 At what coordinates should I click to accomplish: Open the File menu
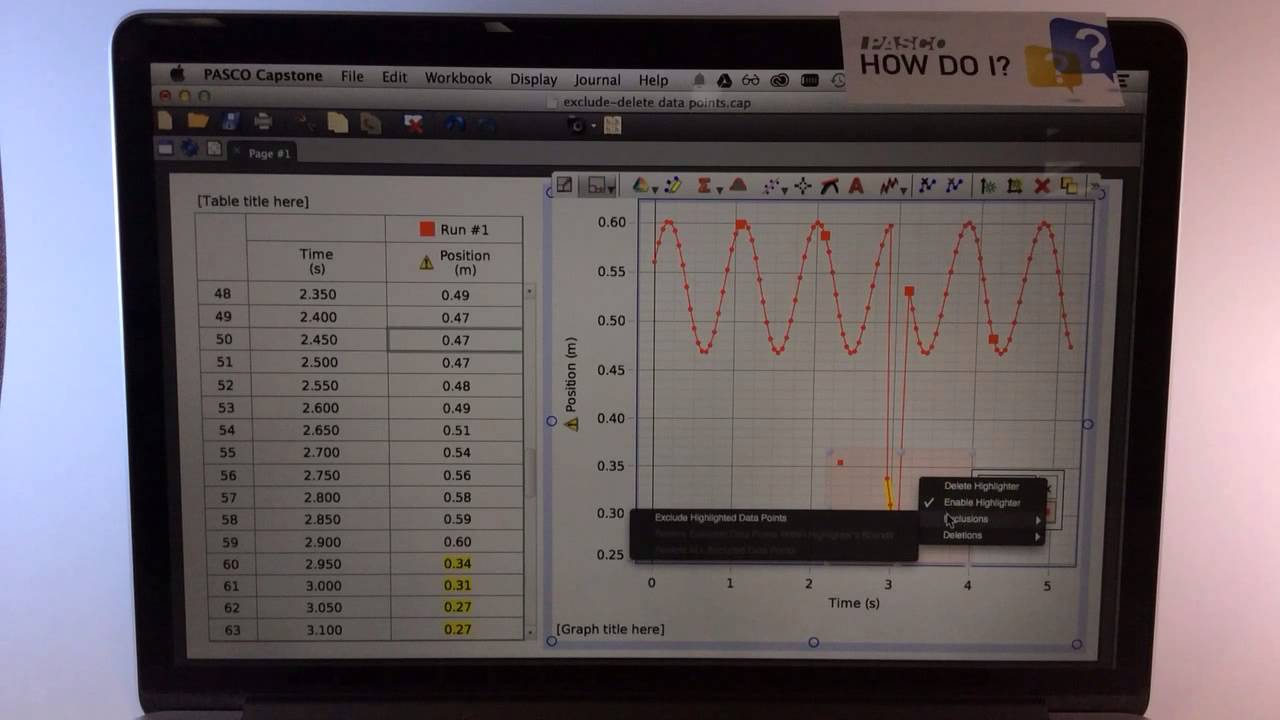[x=352, y=77]
